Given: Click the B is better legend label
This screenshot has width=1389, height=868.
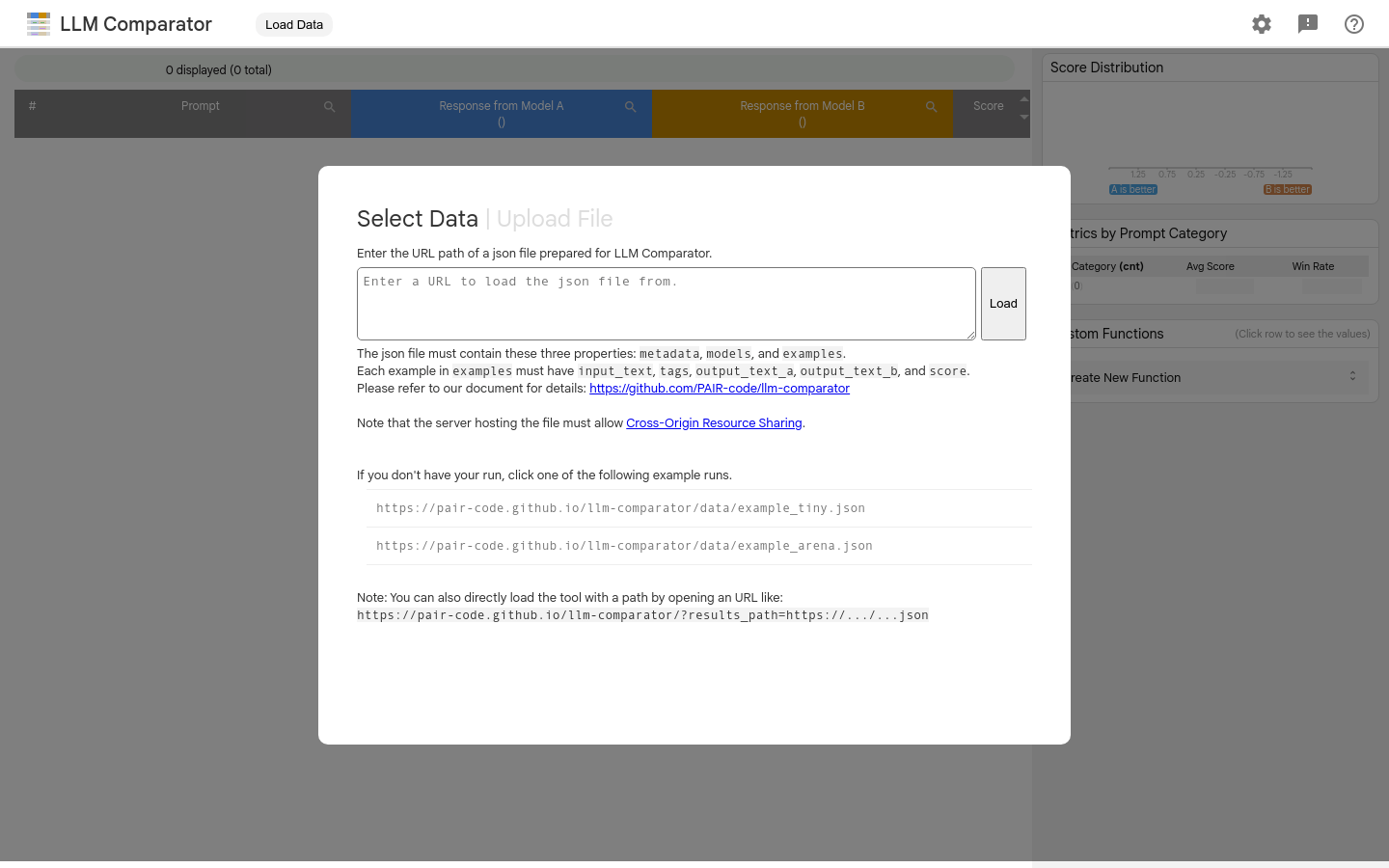Looking at the screenshot, I should click(x=1288, y=190).
